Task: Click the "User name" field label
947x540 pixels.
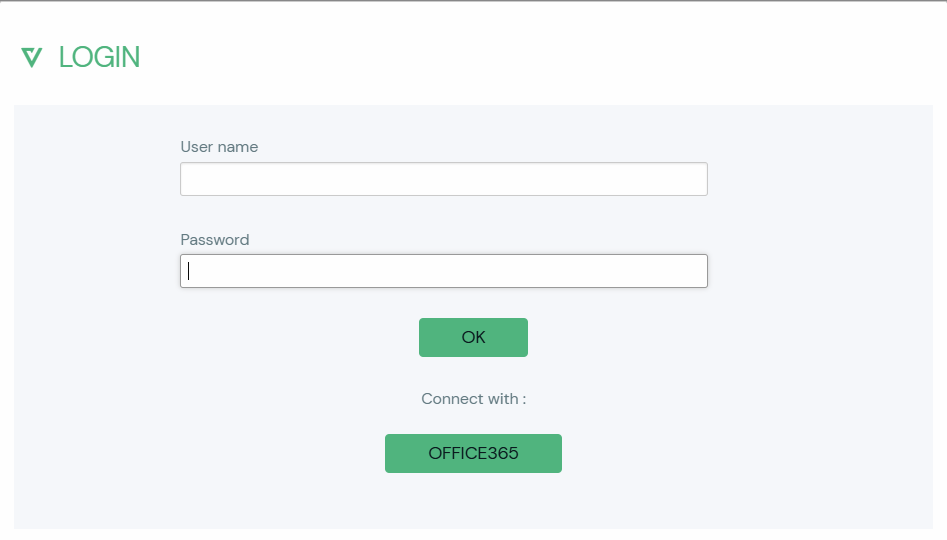Action: [x=219, y=147]
